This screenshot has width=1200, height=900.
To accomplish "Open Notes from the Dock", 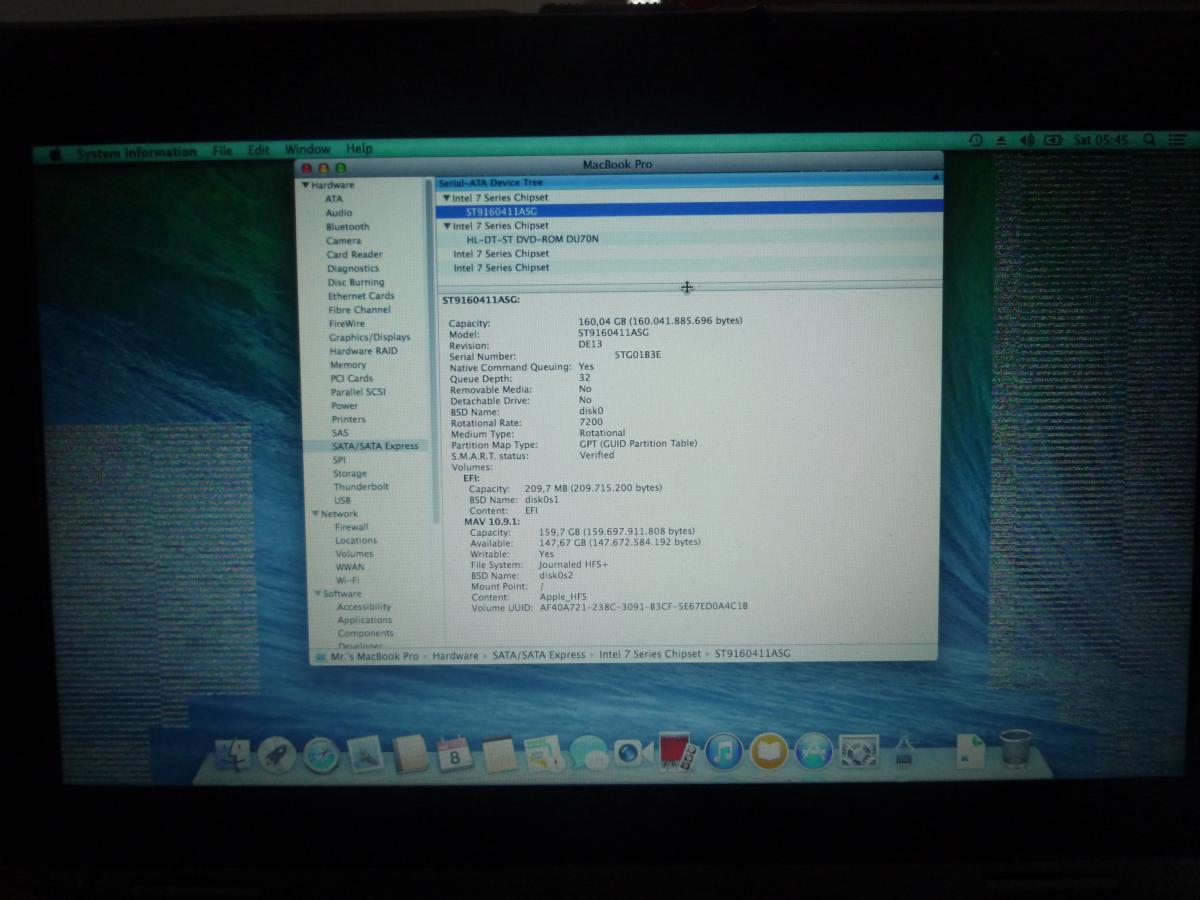I will tap(499, 753).
